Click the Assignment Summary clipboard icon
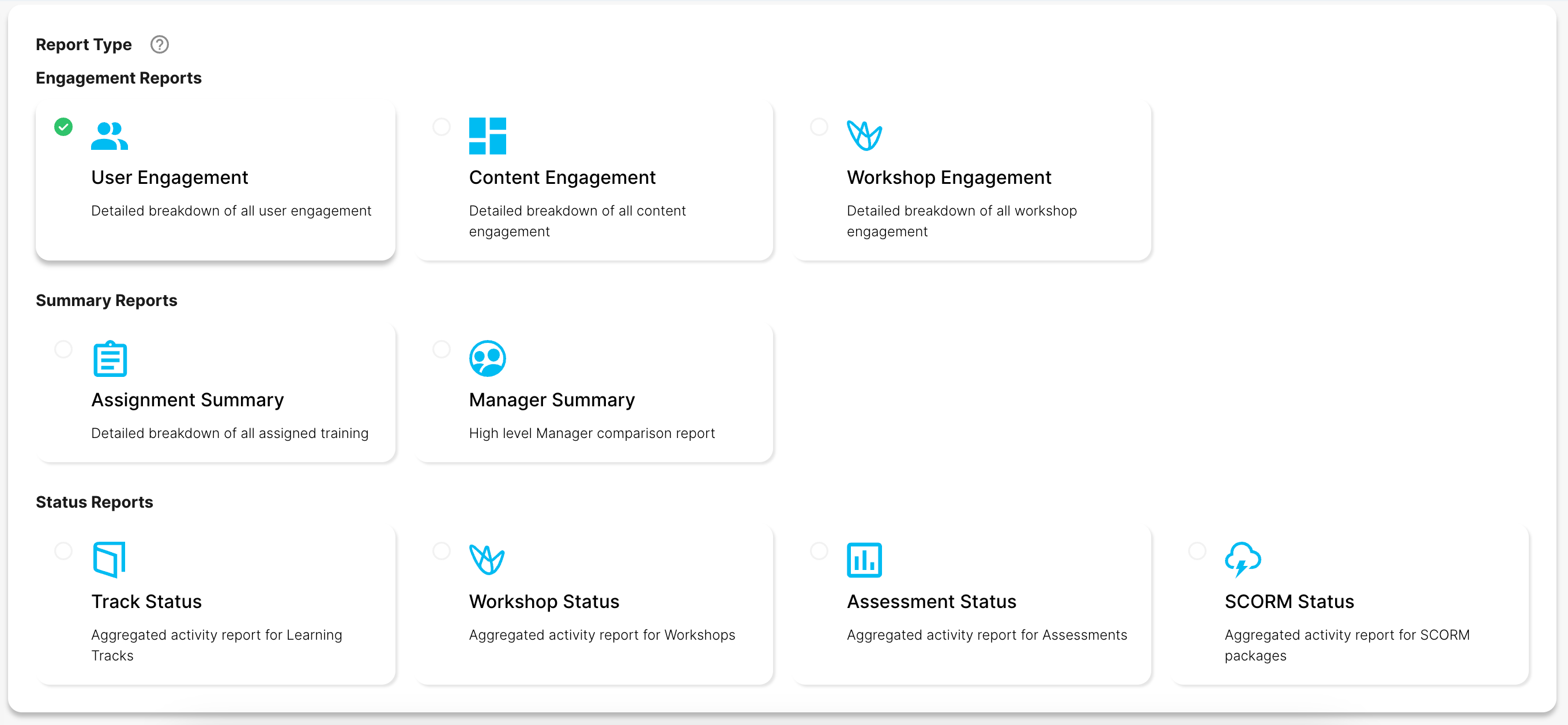This screenshot has height=725, width=1568. tap(110, 358)
